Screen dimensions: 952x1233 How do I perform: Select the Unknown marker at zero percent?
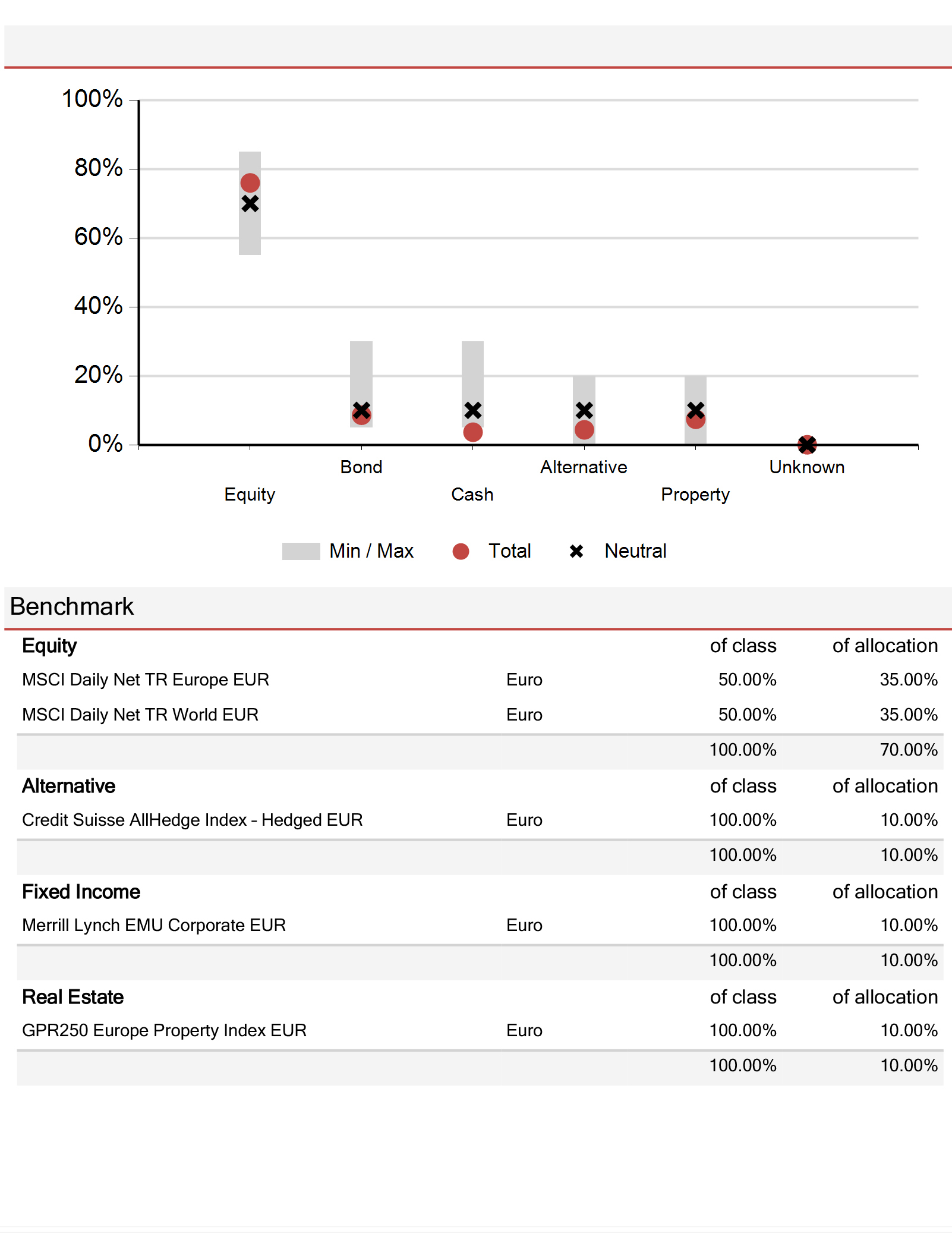pos(807,444)
